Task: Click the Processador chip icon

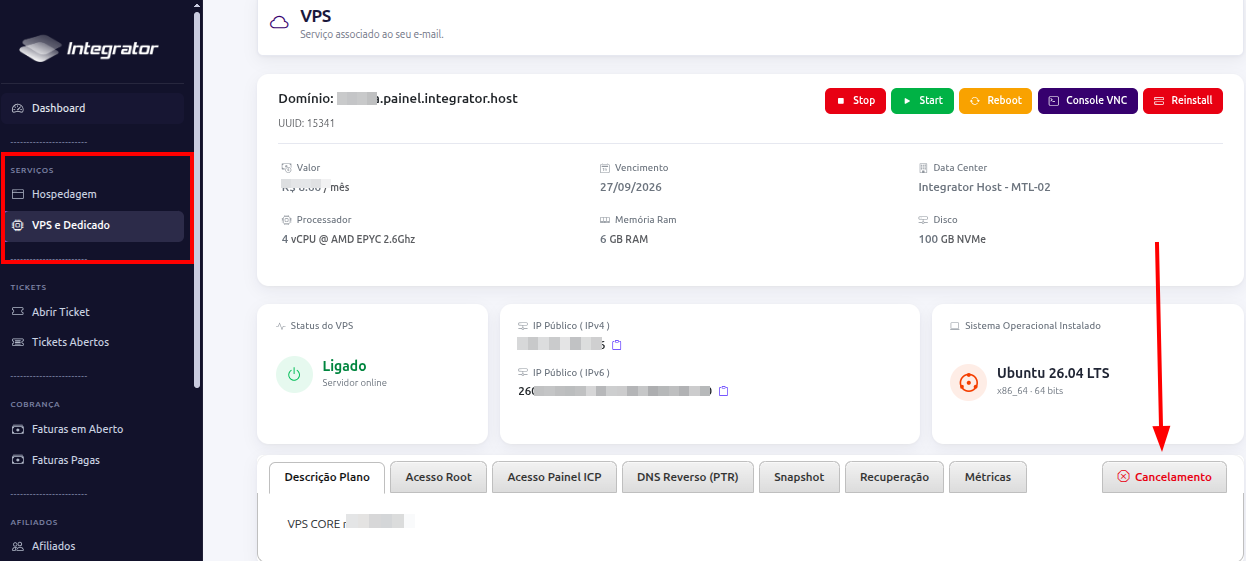Action: (x=287, y=219)
